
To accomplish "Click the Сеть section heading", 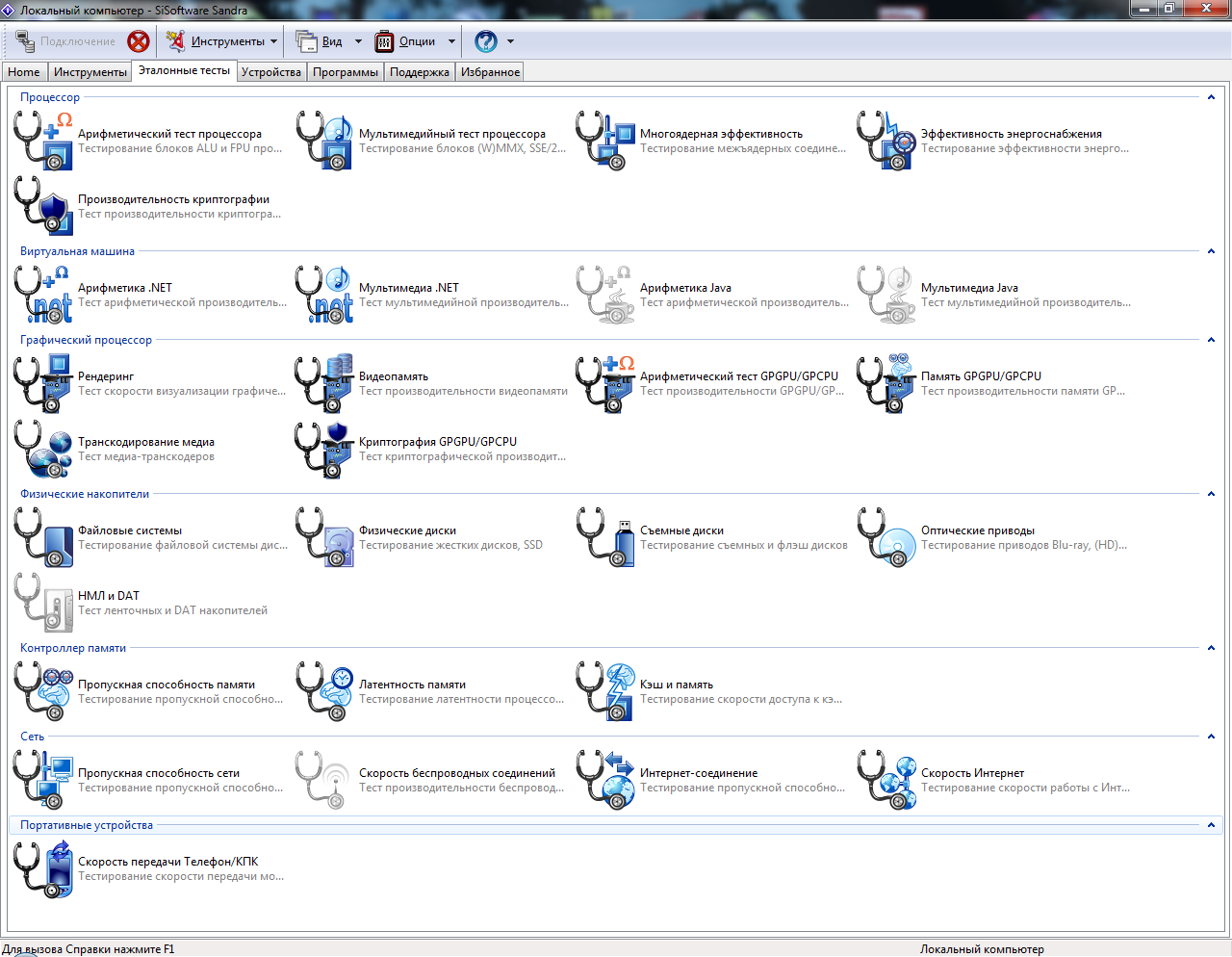I will pyautogui.click(x=32, y=737).
